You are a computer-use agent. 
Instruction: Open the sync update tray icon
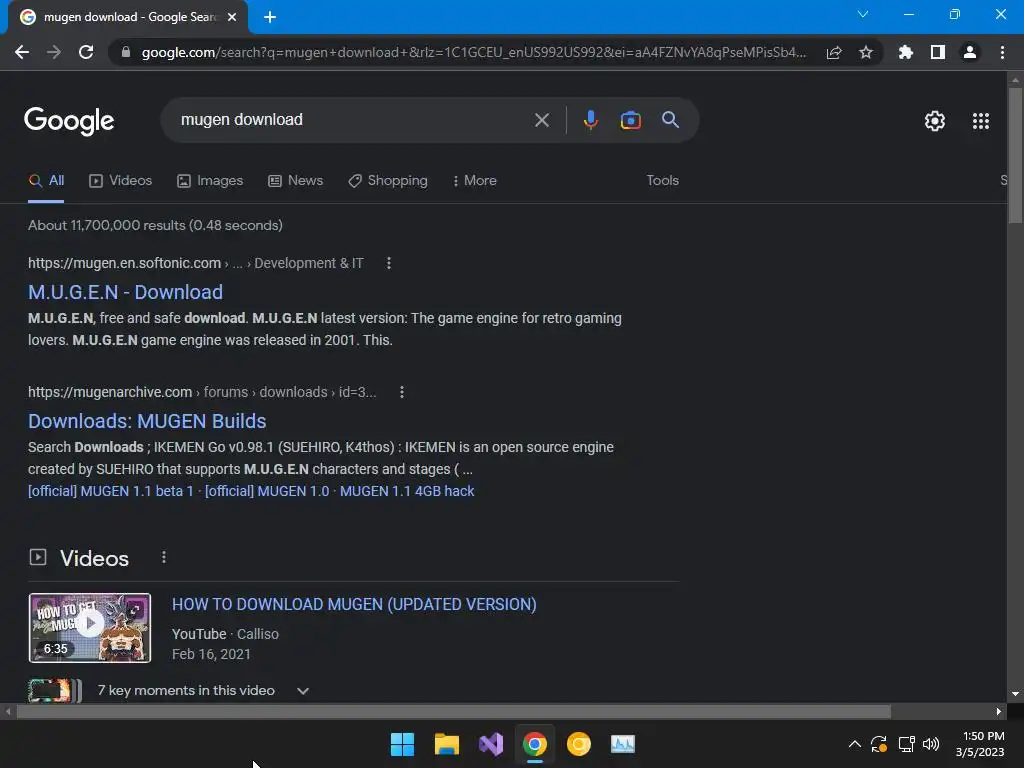click(879, 744)
